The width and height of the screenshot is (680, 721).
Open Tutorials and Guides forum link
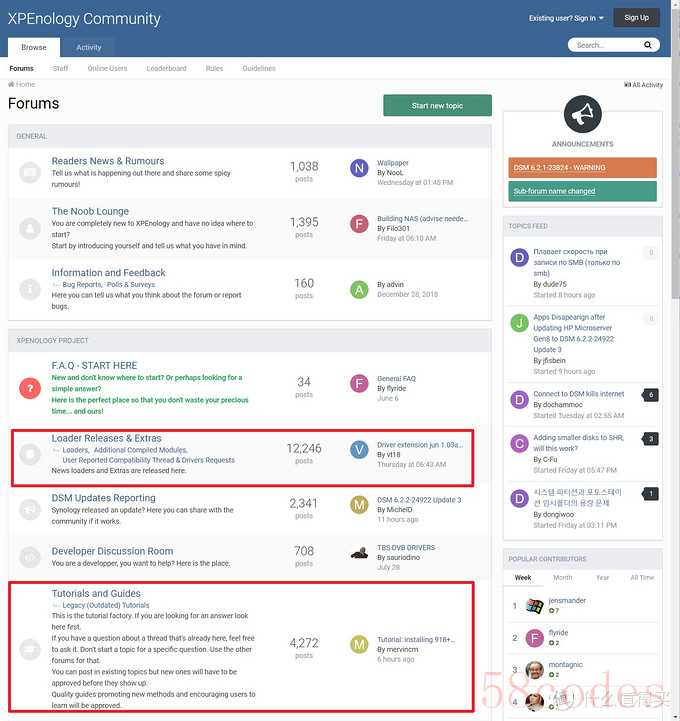(96, 594)
